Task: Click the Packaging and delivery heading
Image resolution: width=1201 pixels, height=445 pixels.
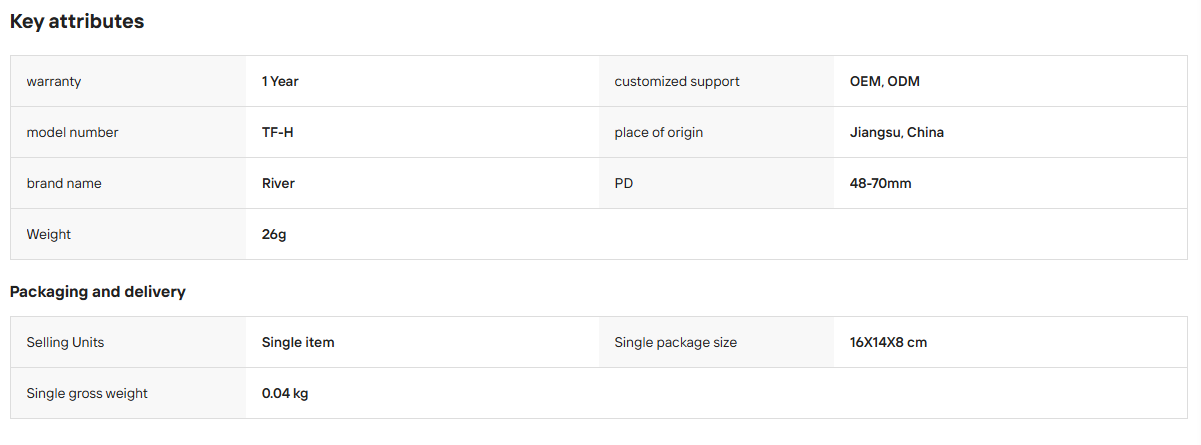Action: (x=98, y=292)
